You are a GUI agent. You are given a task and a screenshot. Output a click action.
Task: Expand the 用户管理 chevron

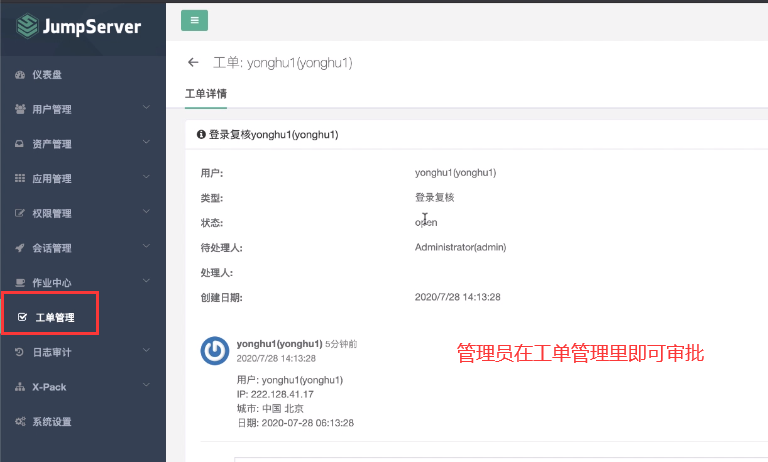pyautogui.click(x=146, y=107)
